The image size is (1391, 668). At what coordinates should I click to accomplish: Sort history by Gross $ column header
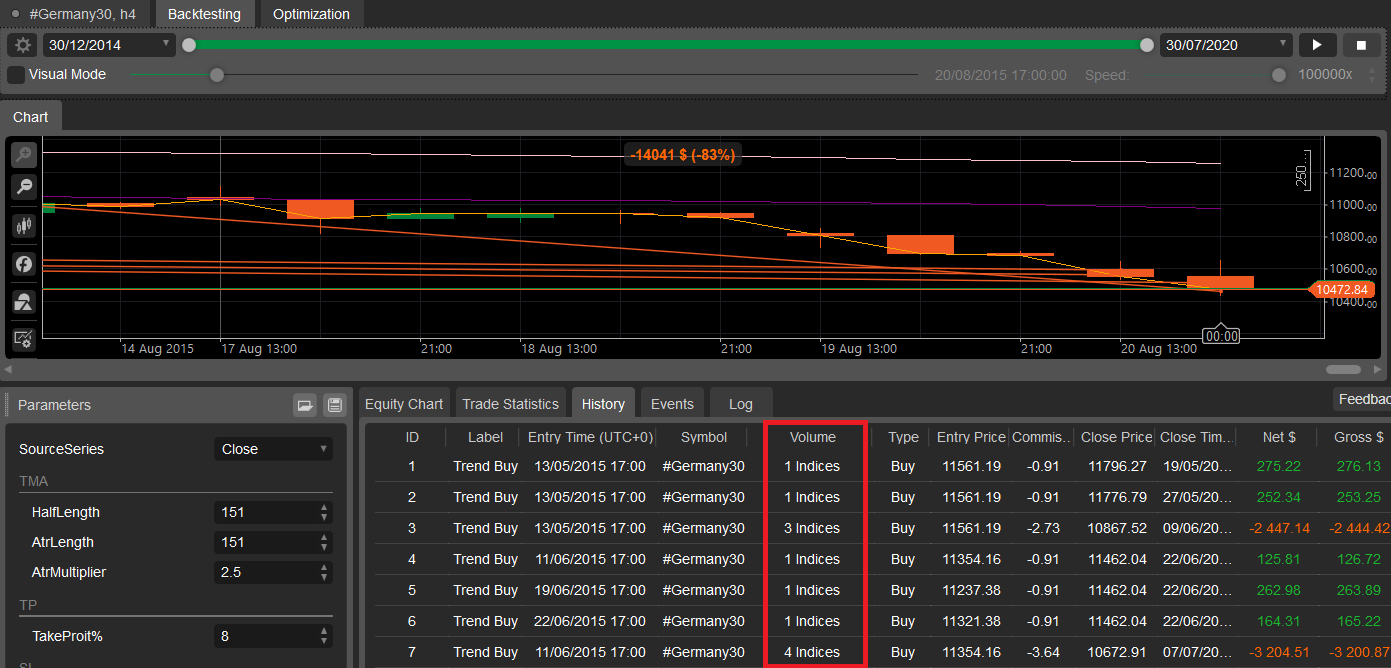pos(1358,437)
